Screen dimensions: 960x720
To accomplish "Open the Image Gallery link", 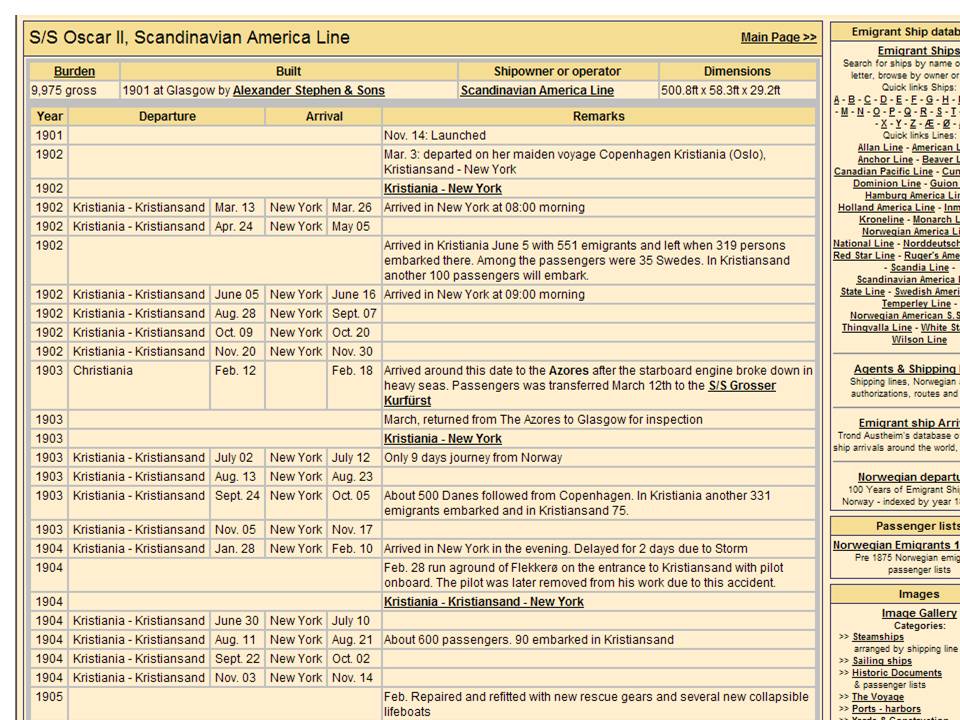I will pyautogui.click(x=919, y=613).
